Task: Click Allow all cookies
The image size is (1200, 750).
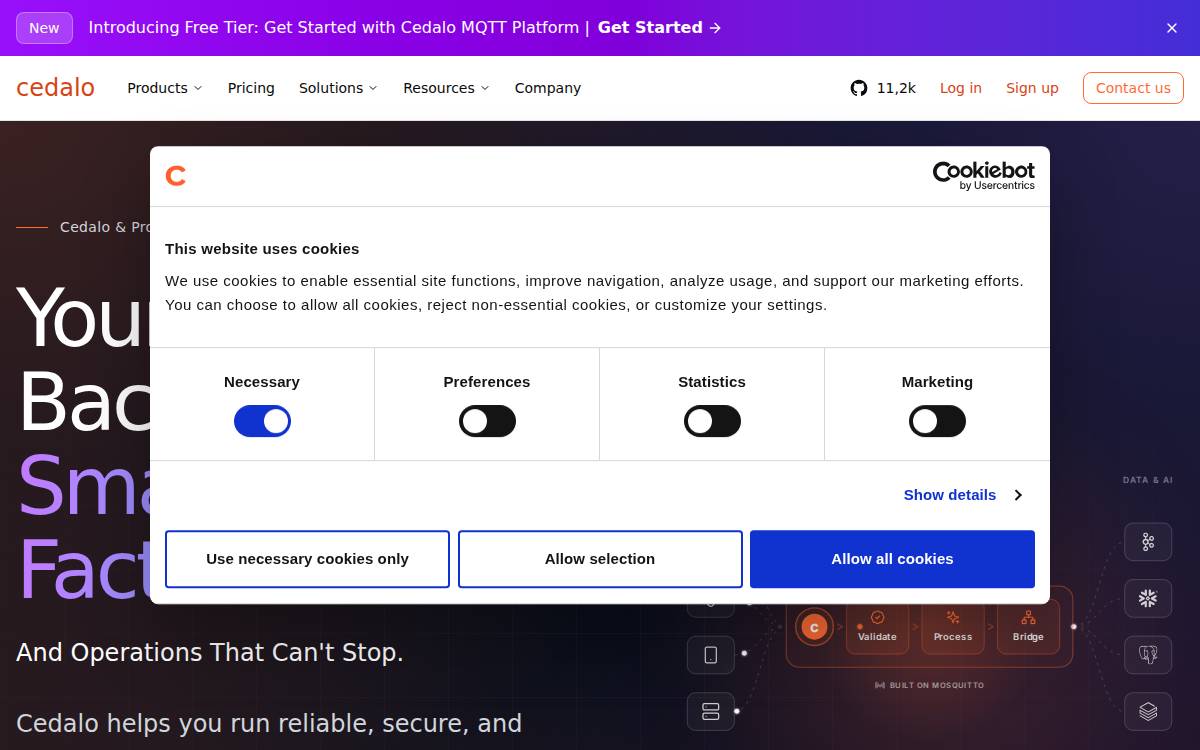Action: [x=892, y=559]
